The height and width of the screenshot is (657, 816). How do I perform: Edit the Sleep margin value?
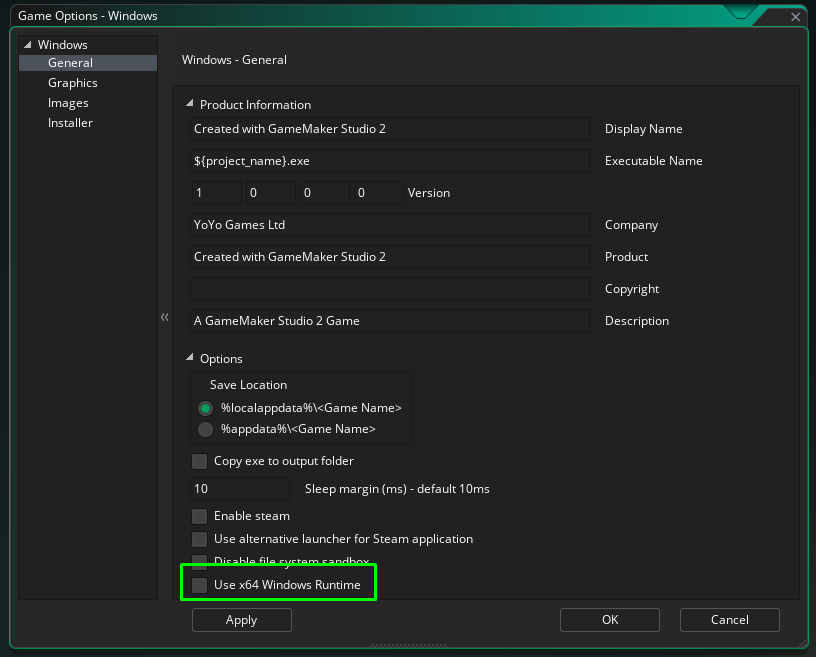239,488
